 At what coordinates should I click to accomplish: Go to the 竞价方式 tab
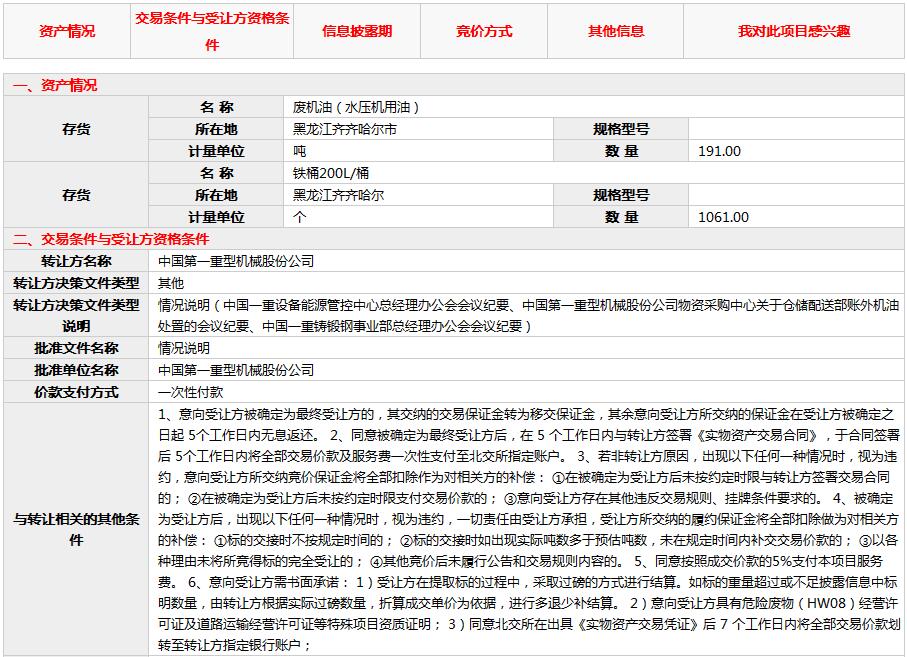(x=484, y=31)
